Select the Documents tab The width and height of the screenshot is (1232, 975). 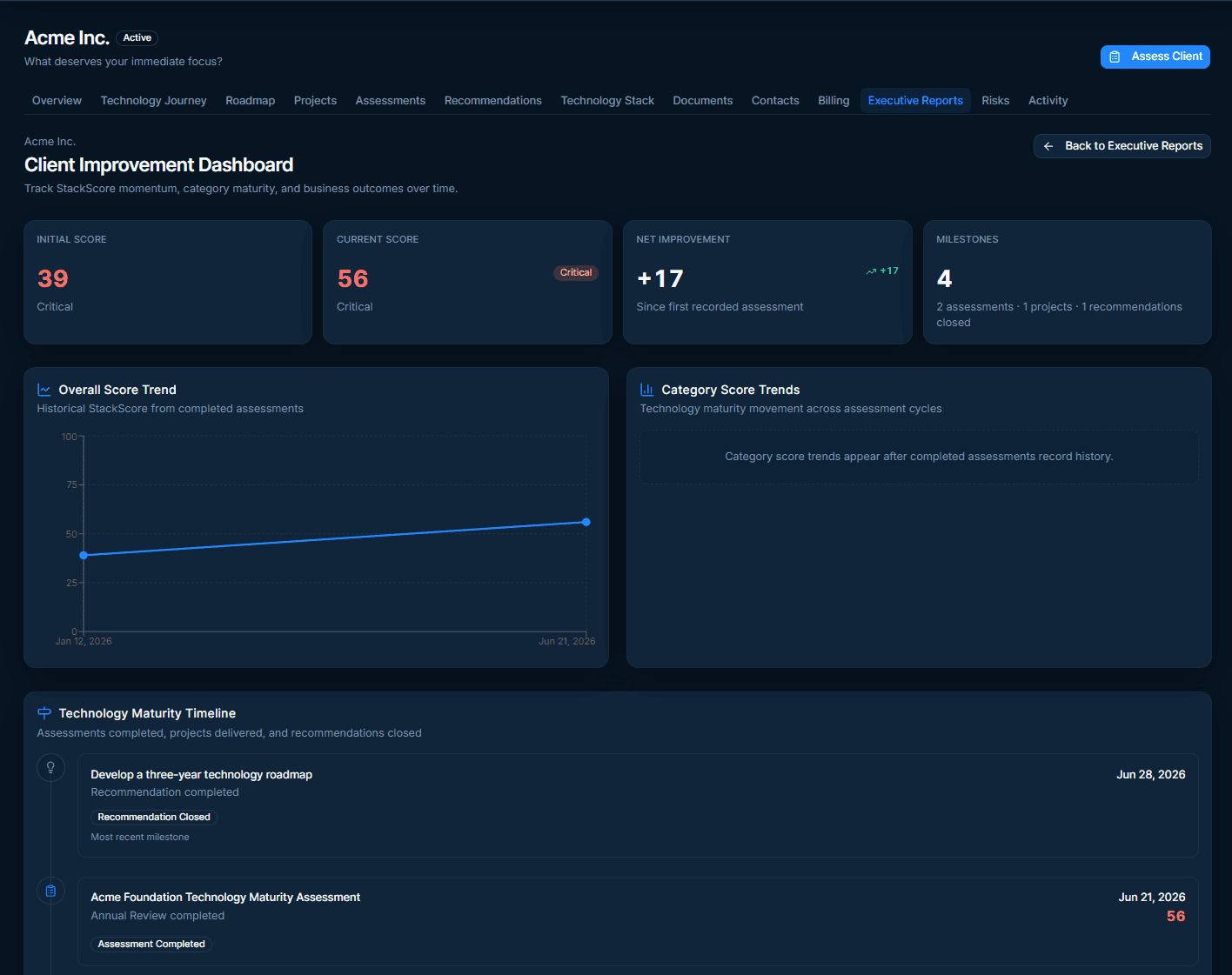pyautogui.click(x=703, y=101)
